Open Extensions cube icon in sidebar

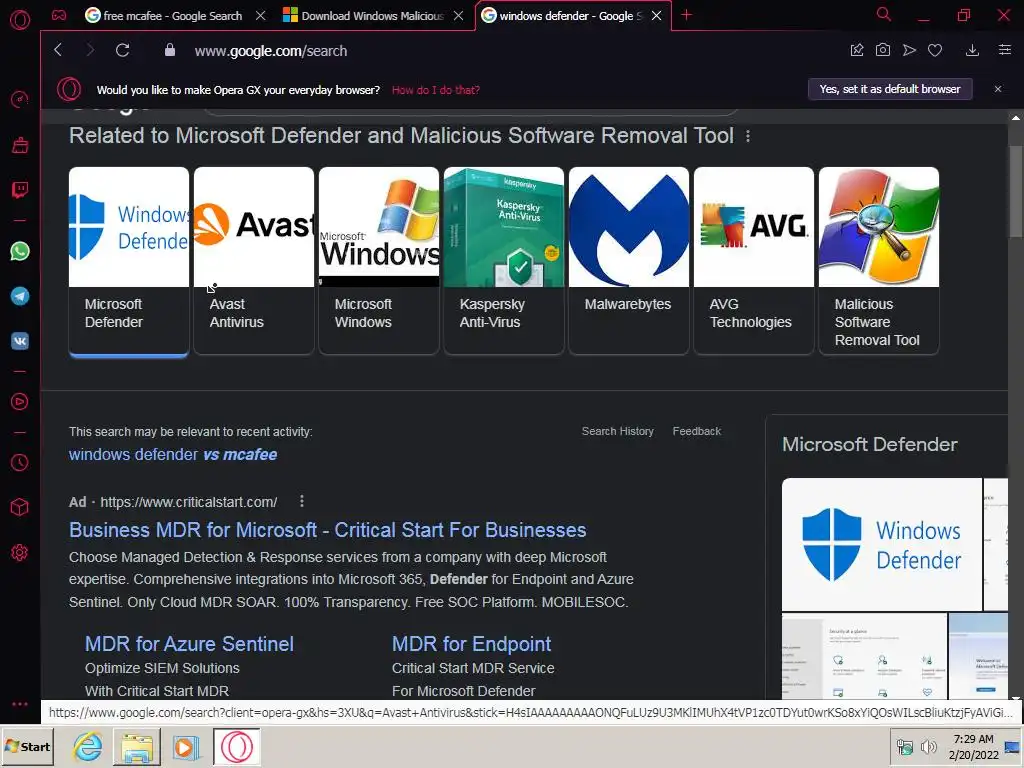20,507
